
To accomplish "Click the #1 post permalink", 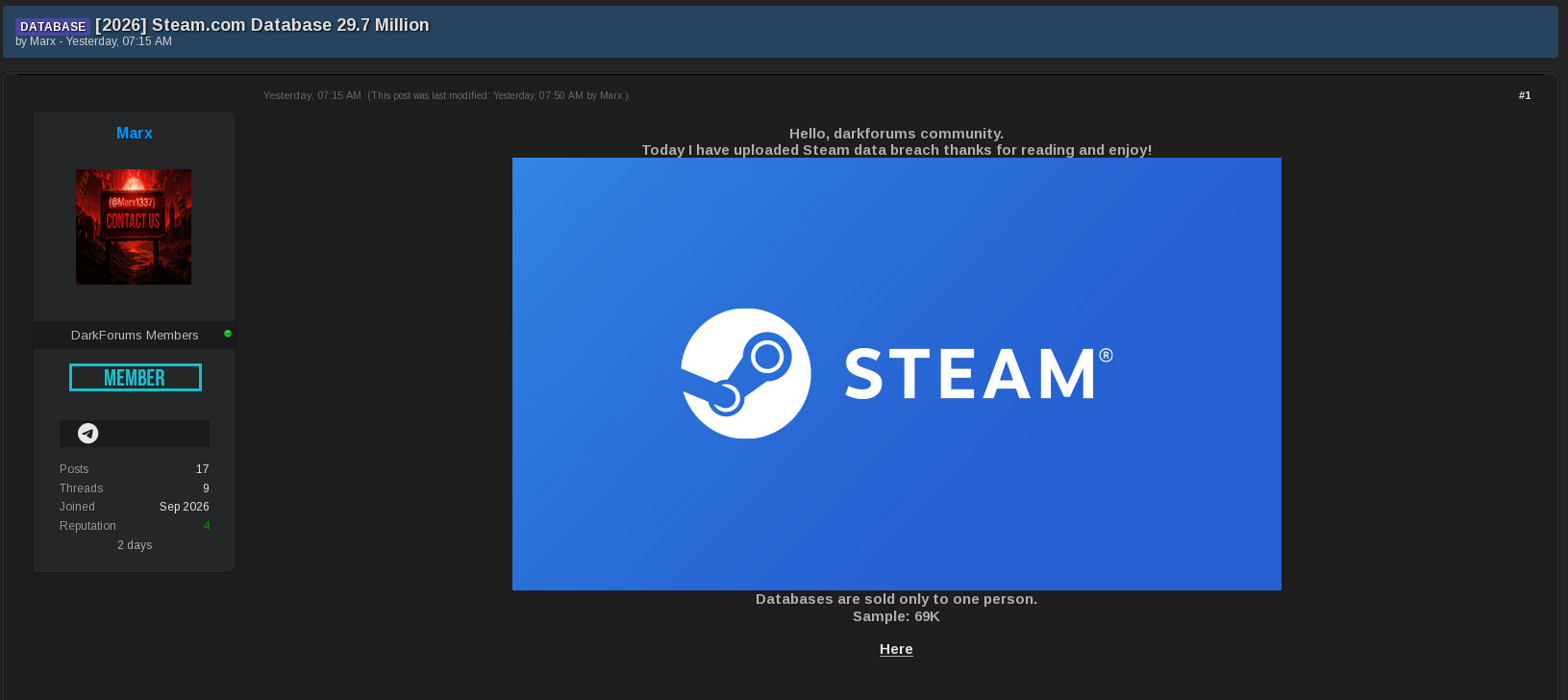I will [1525, 95].
